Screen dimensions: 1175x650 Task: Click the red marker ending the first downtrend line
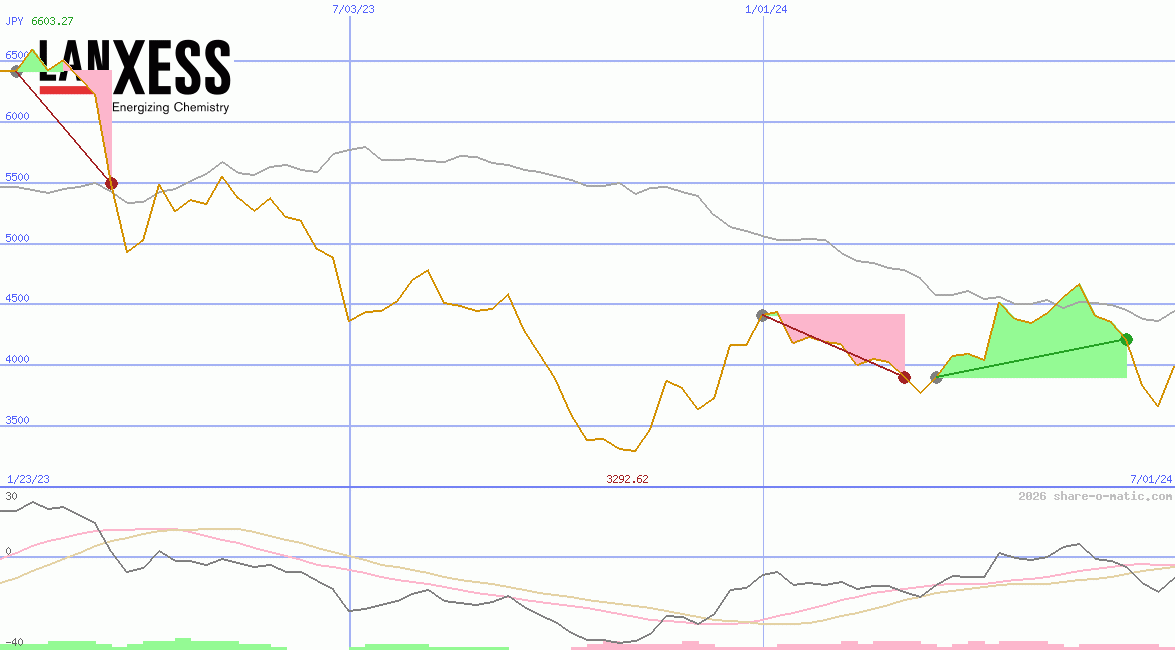click(x=111, y=183)
